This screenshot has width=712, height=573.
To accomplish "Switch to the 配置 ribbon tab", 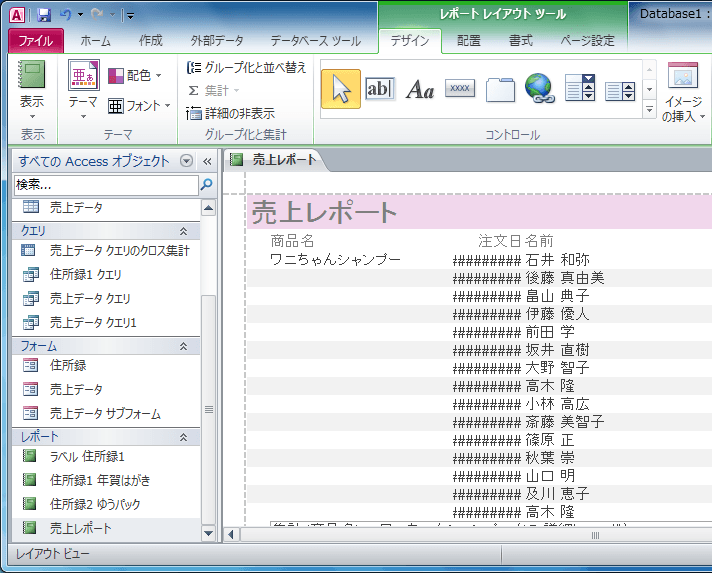I will pyautogui.click(x=468, y=41).
